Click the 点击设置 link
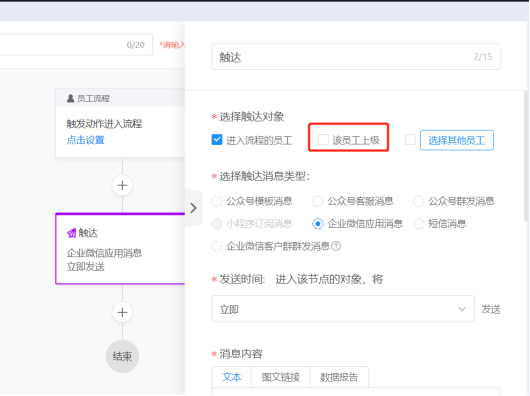The image size is (530, 396). click(x=86, y=140)
